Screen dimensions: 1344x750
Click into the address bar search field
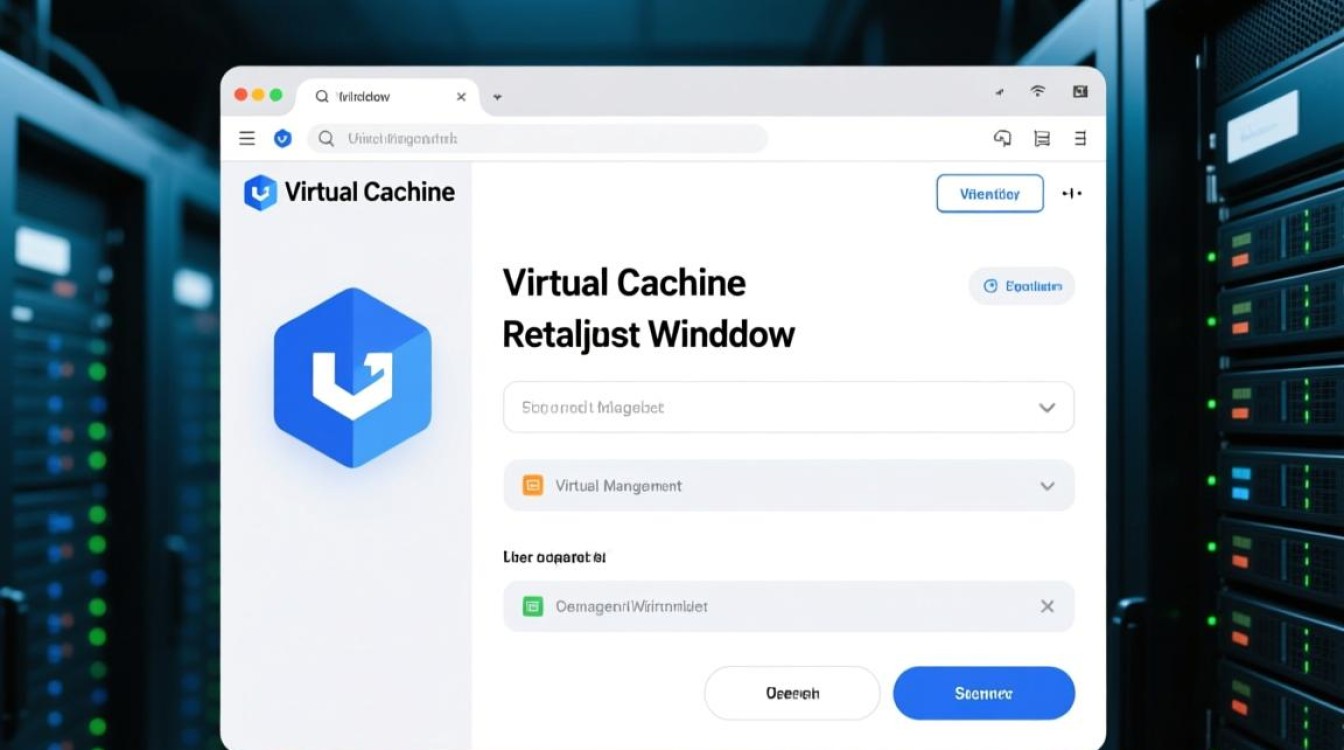pos(540,139)
